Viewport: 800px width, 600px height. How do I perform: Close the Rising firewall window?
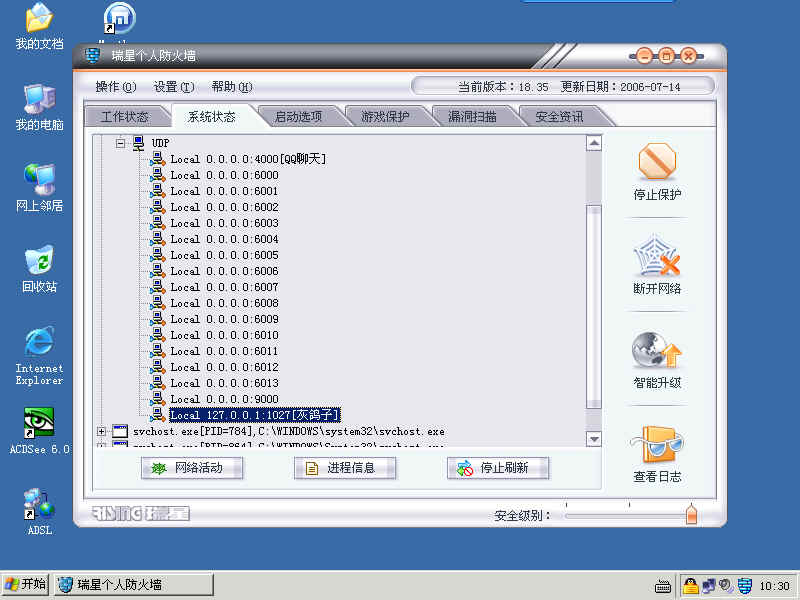688,55
